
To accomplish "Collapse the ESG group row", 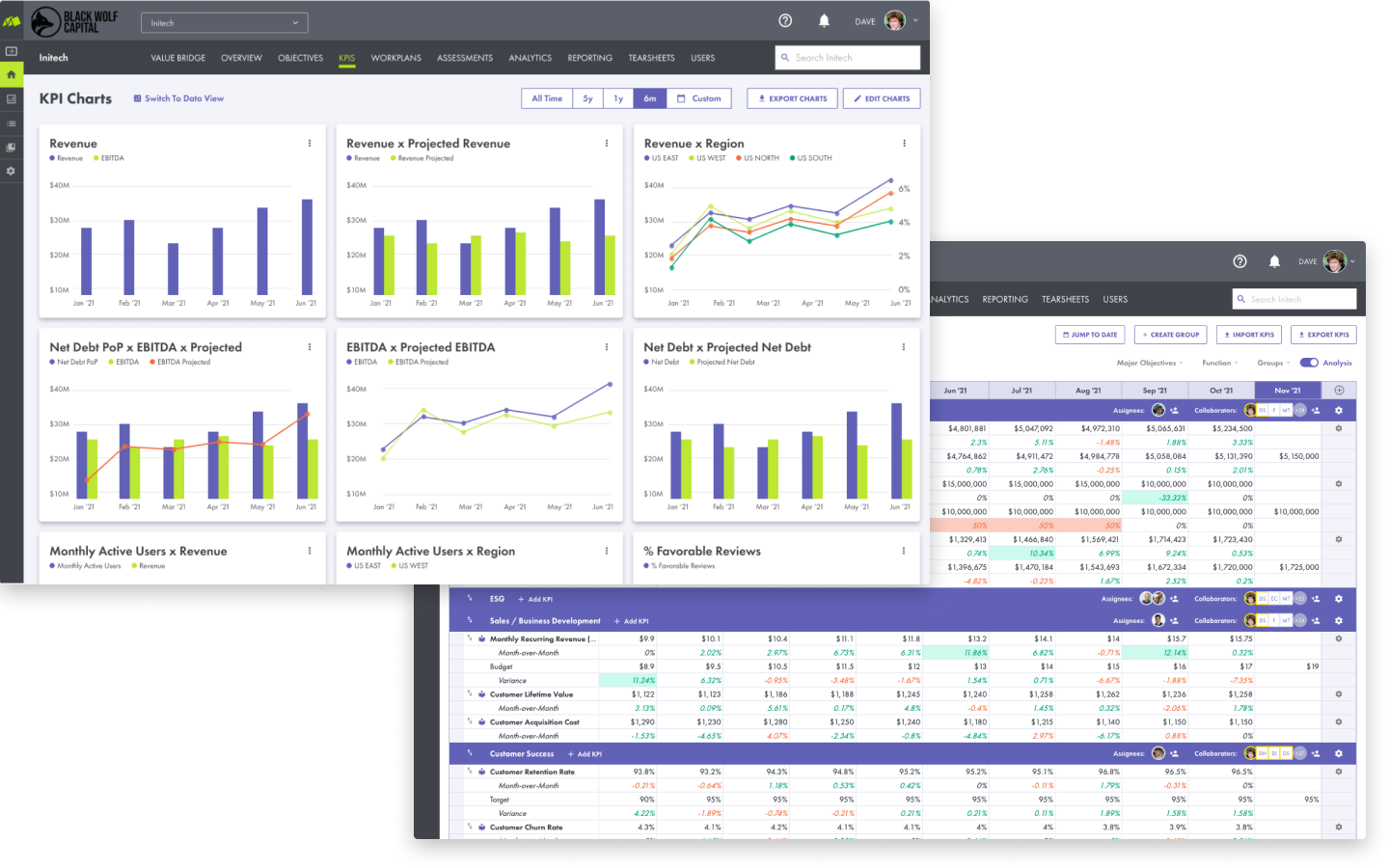I will tap(470, 599).
